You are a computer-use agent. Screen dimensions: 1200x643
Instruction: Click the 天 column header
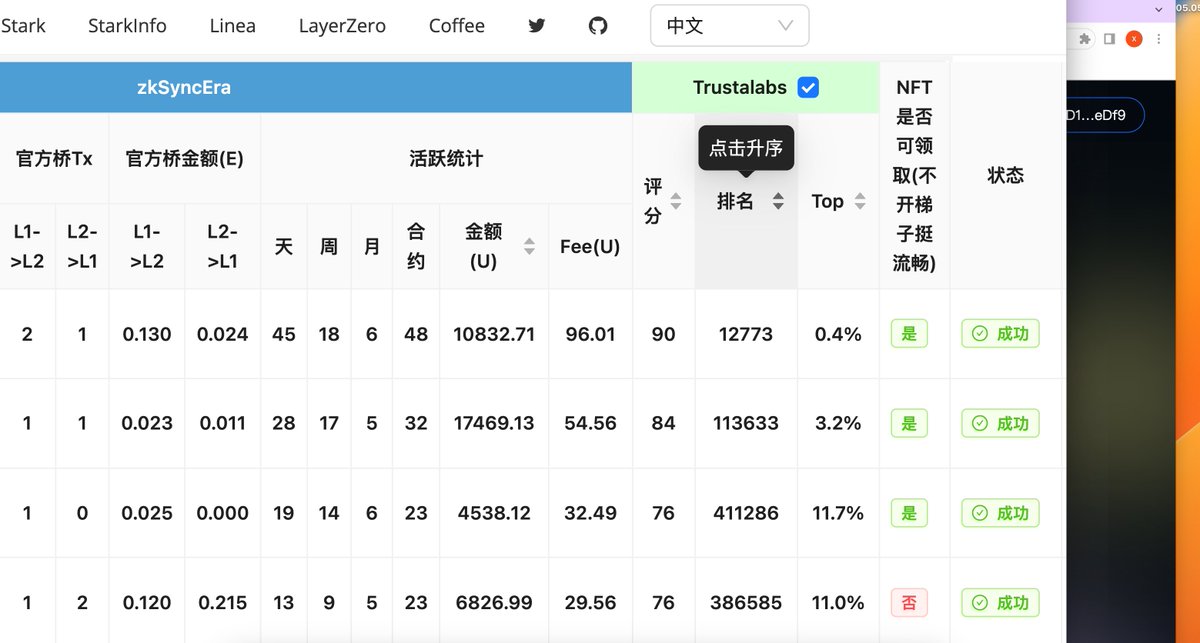point(284,246)
